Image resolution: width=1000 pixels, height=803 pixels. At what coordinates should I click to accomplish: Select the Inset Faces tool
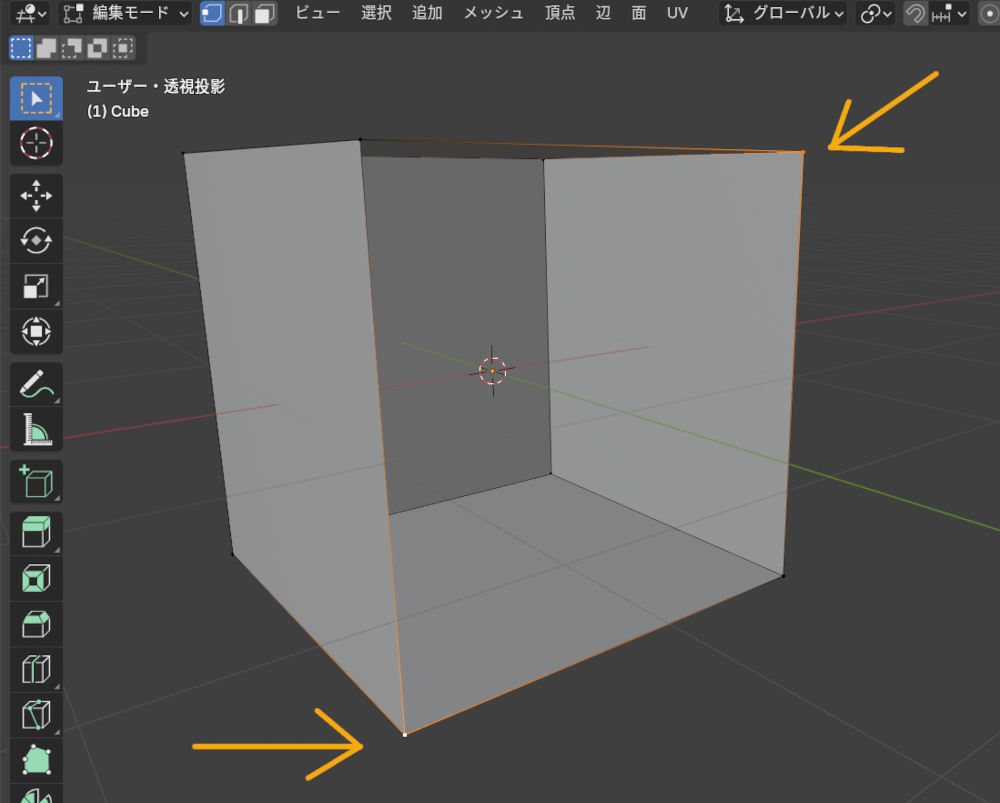[36, 577]
